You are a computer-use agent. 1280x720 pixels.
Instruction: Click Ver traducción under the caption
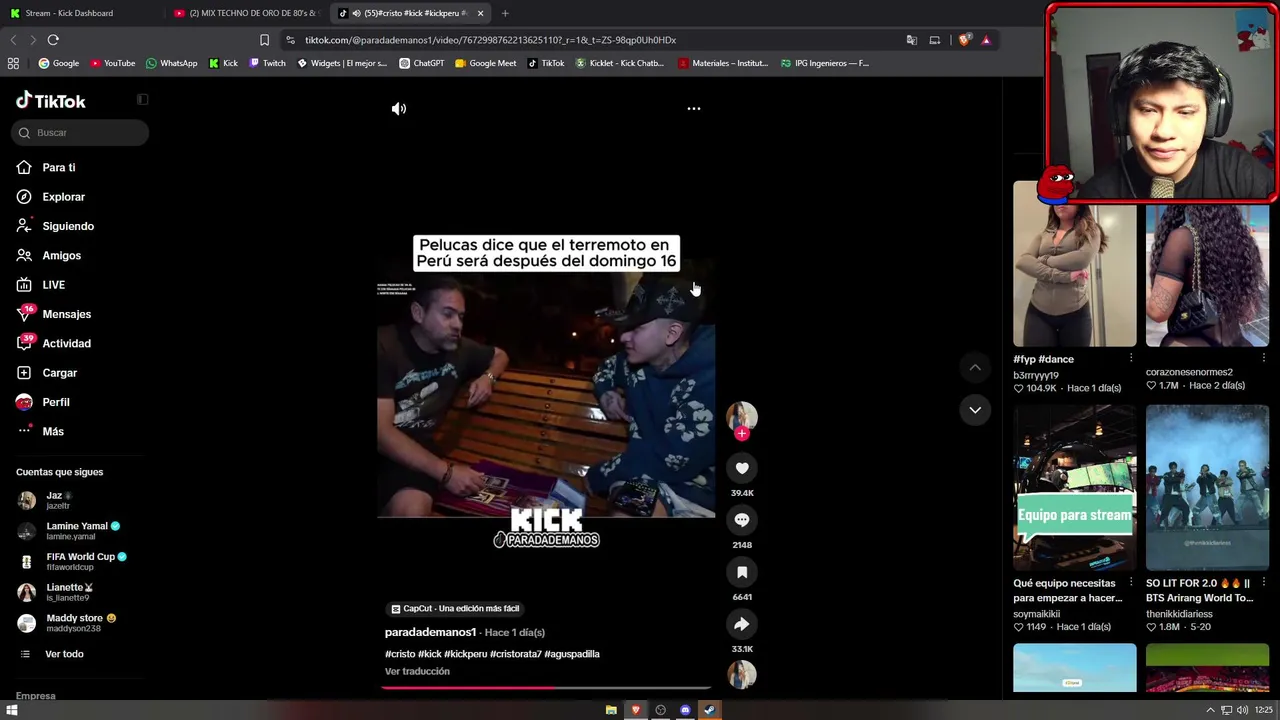417,671
